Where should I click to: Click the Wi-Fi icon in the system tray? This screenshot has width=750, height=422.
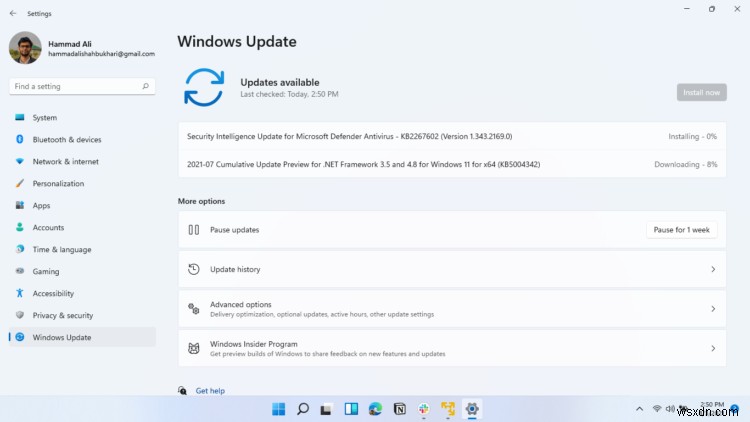click(657, 409)
